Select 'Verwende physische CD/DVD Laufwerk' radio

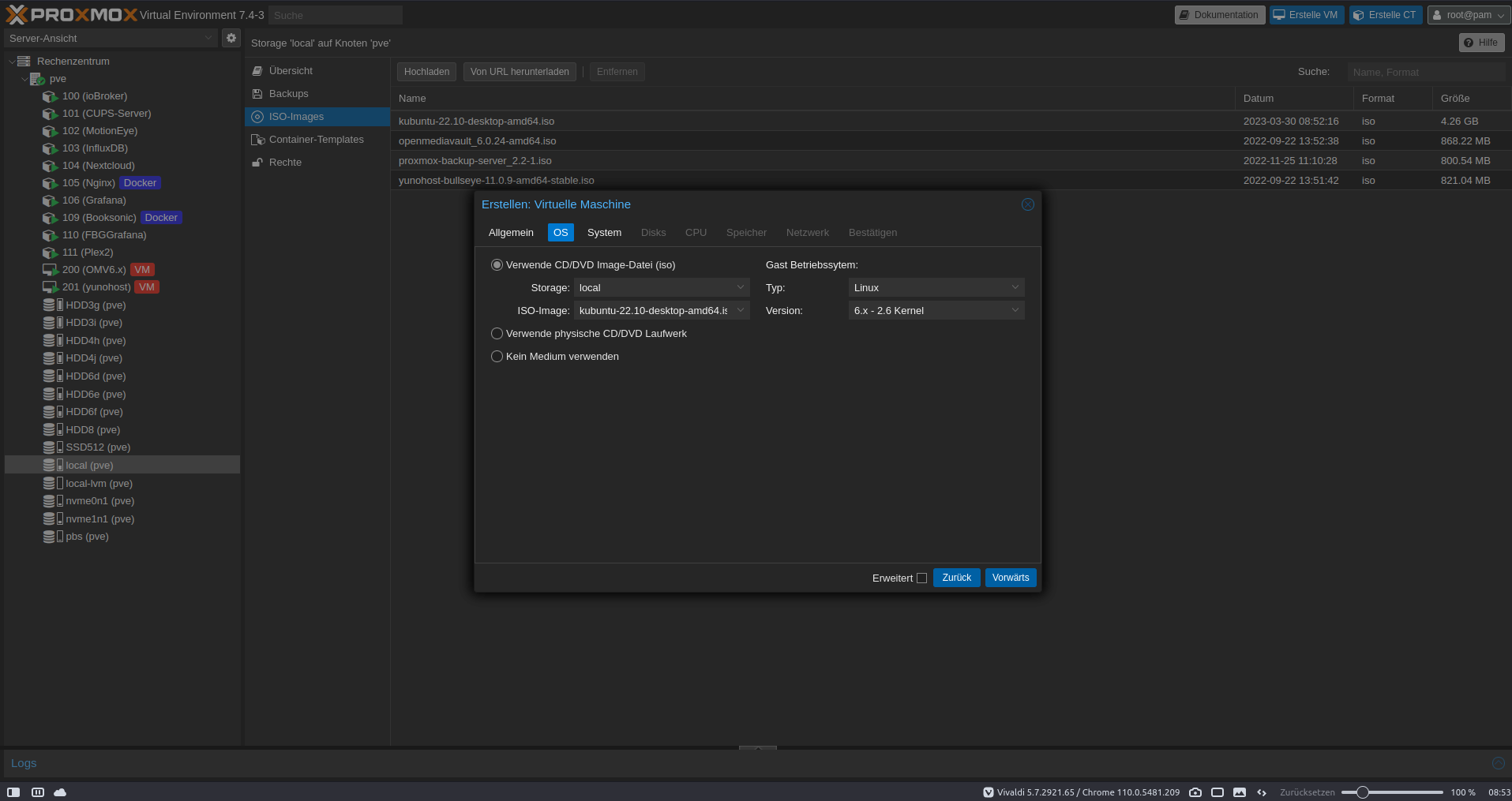coord(497,334)
